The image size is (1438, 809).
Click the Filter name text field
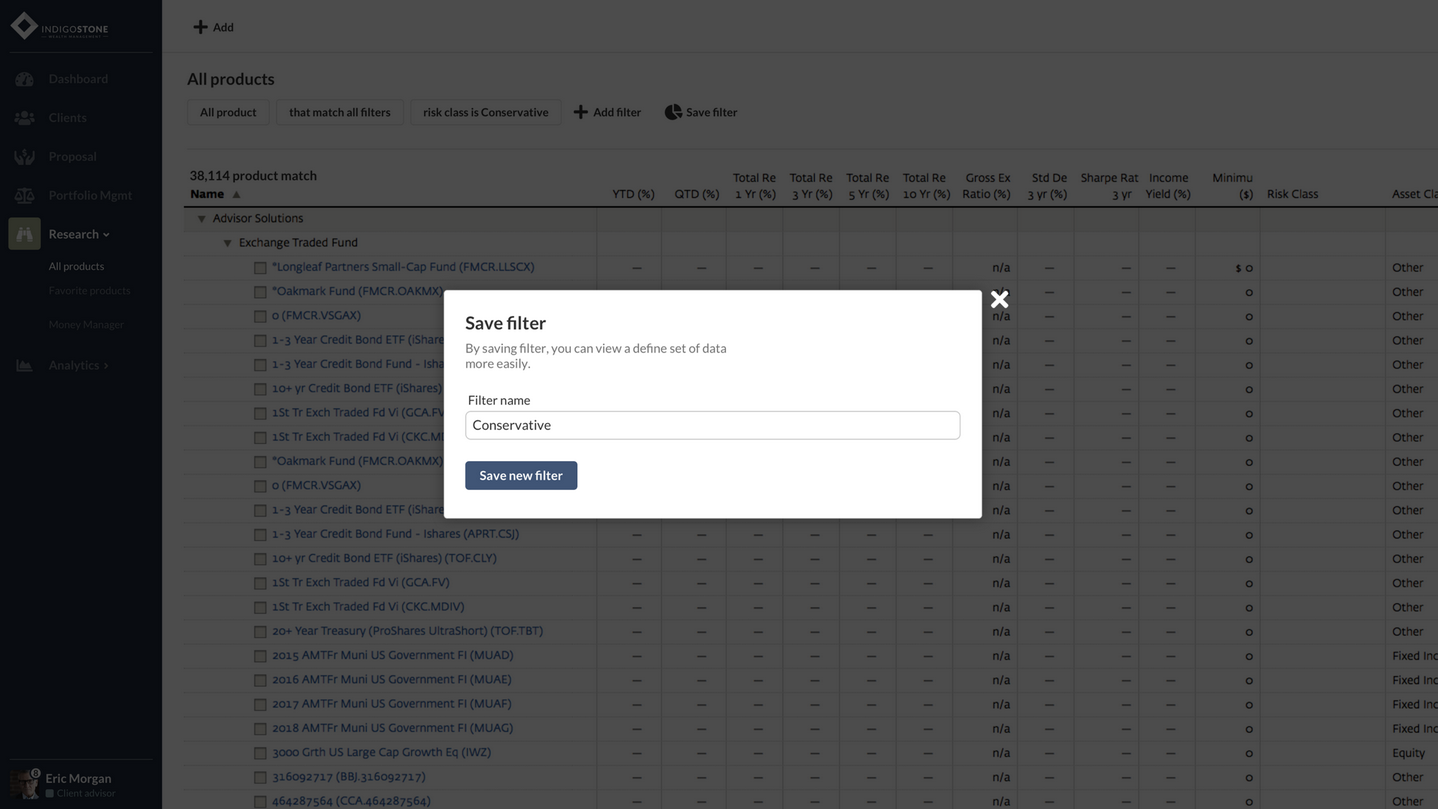(x=712, y=425)
